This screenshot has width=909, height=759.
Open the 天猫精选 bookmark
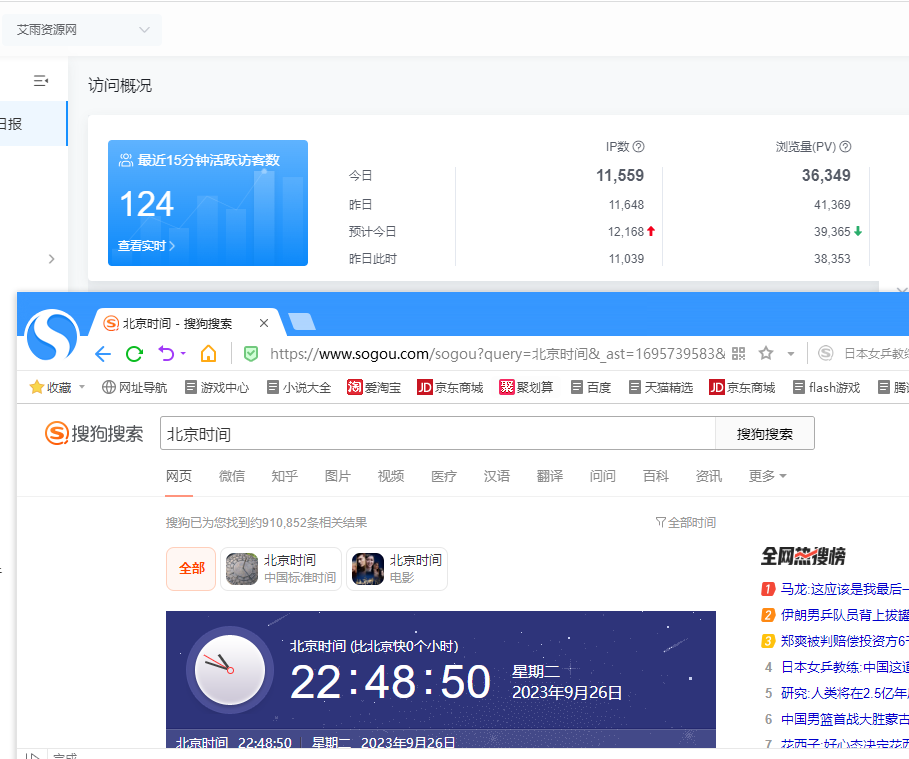pyautogui.click(x=661, y=387)
